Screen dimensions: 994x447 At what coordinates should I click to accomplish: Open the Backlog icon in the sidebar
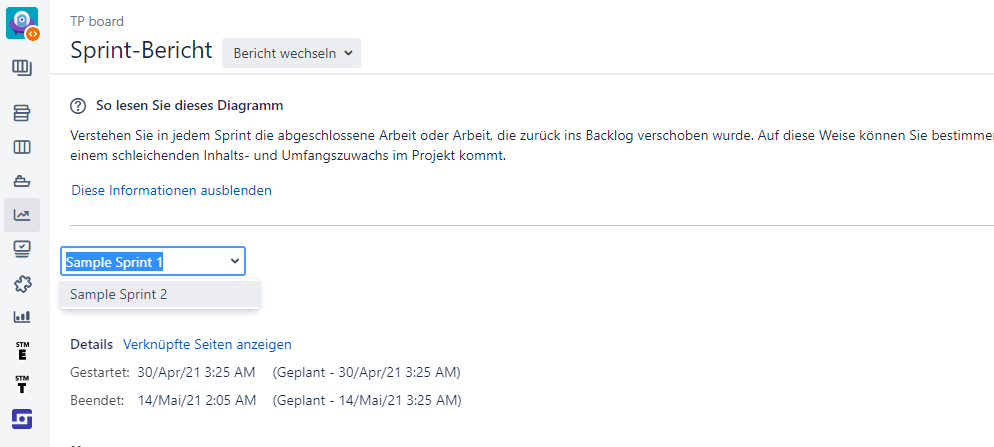tap(22, 114)
